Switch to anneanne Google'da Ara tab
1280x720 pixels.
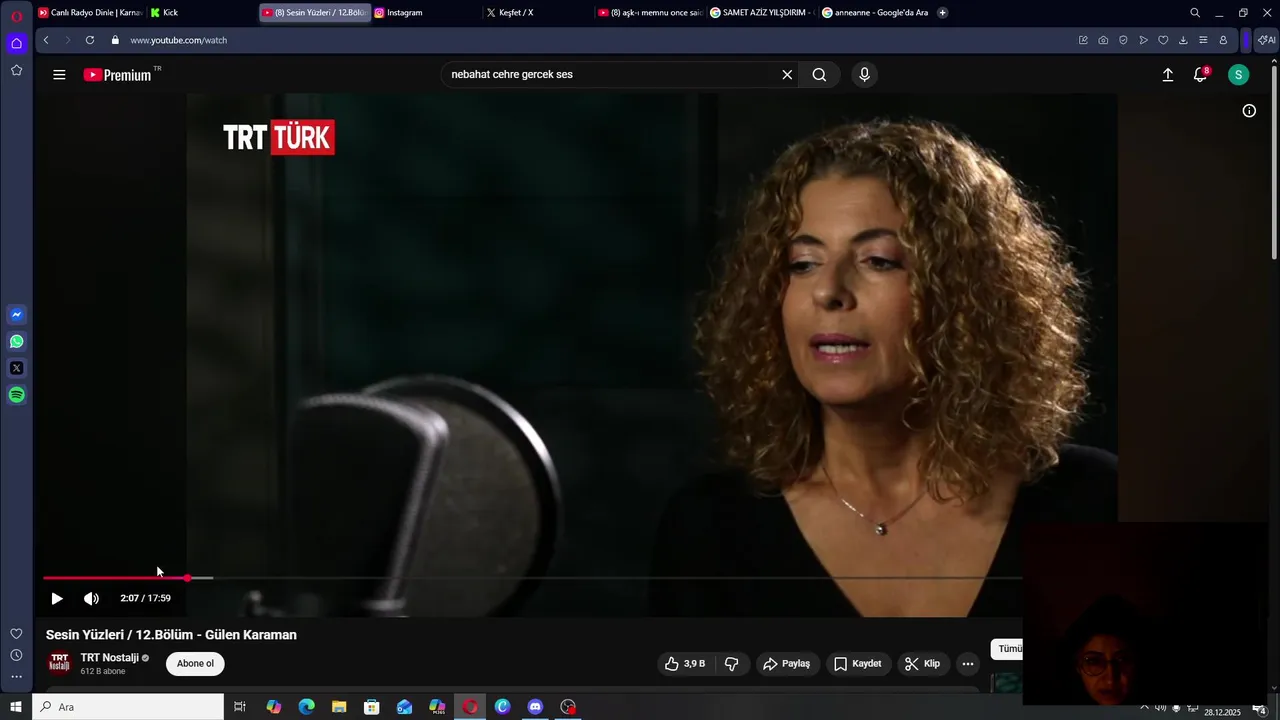click(874, 13)
